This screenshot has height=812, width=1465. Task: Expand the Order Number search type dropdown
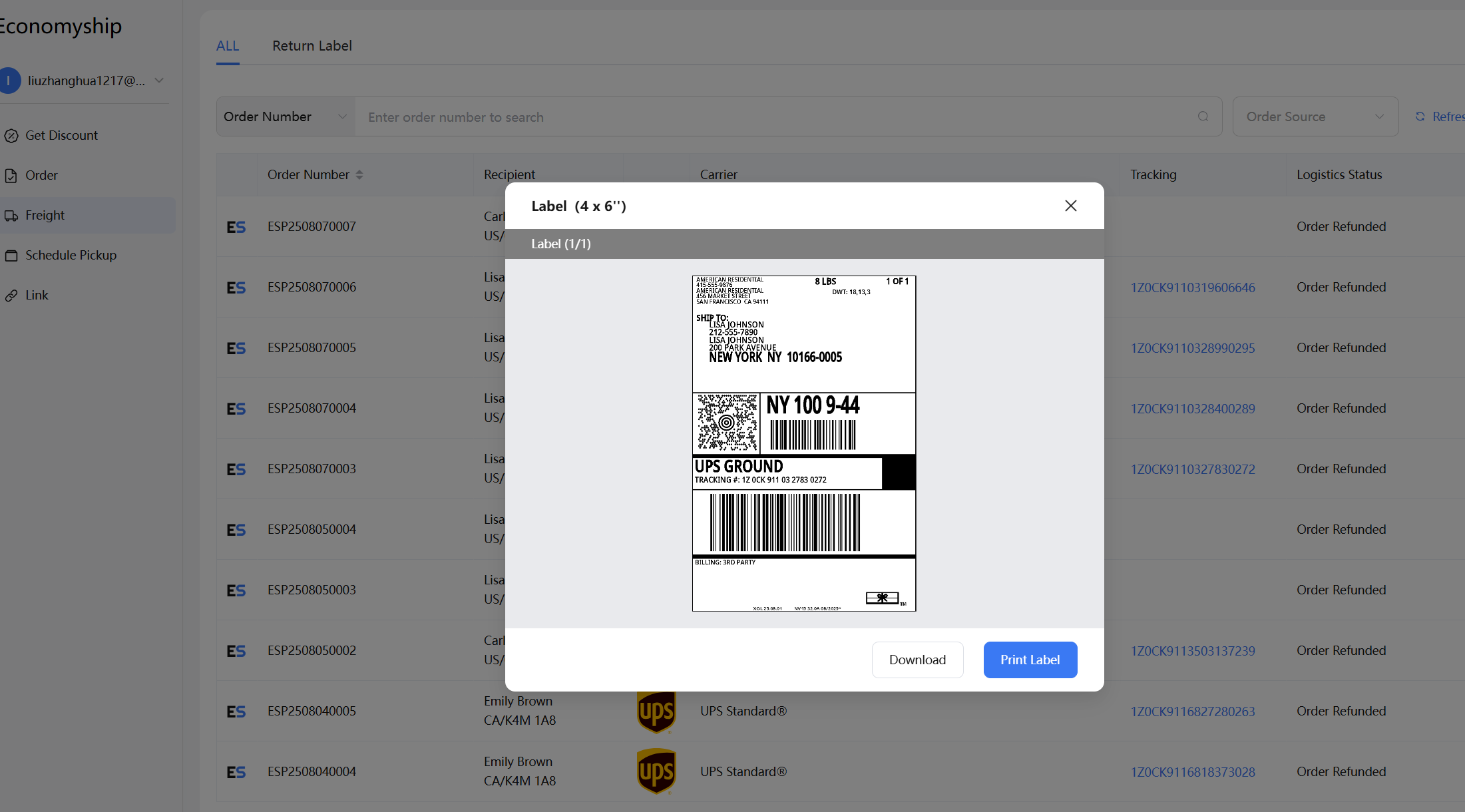(286, 116)
